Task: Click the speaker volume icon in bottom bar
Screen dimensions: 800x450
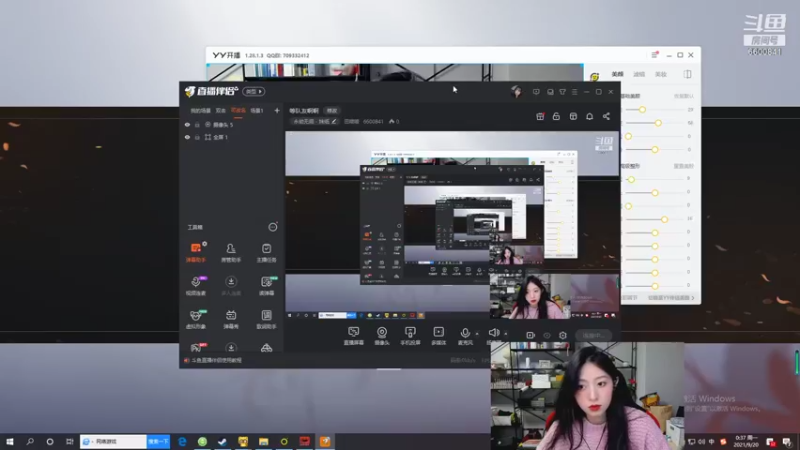Action: pyautogui.click(x=494, y=334)
